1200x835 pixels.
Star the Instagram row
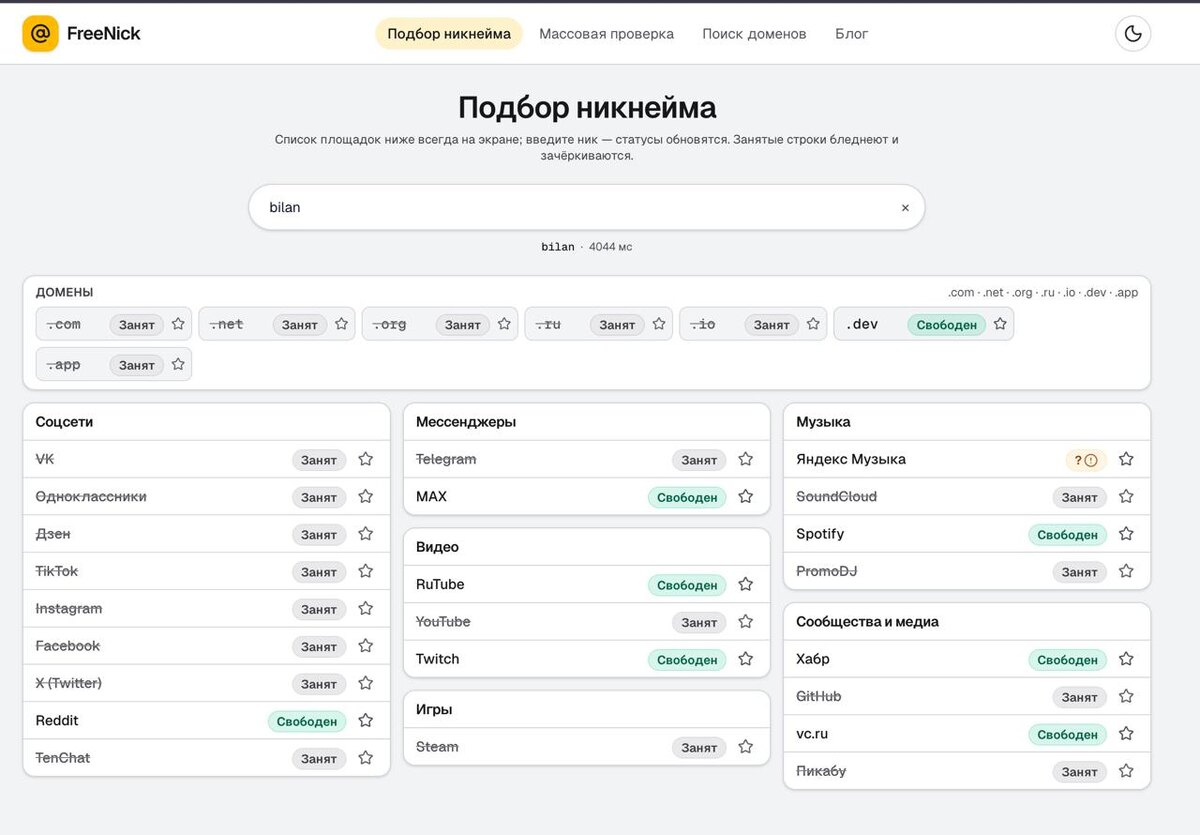(x=365, y=608)
